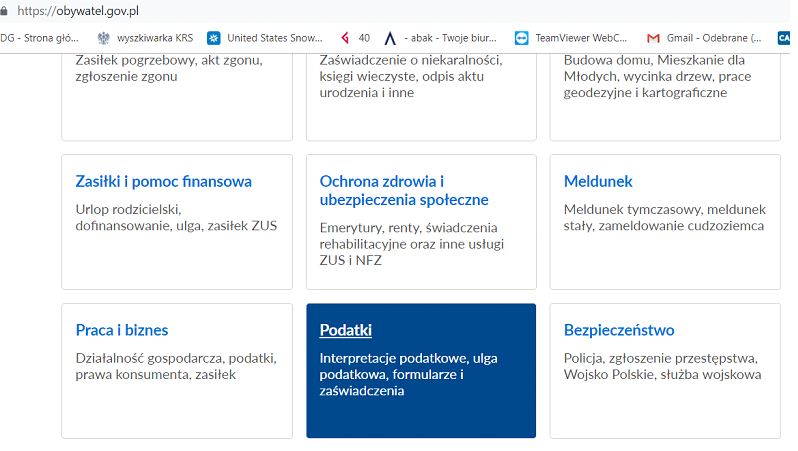The width and height of the screenshot is (798, 451).
Task: Open the Meldunek category link
Action: click(598, 181)
